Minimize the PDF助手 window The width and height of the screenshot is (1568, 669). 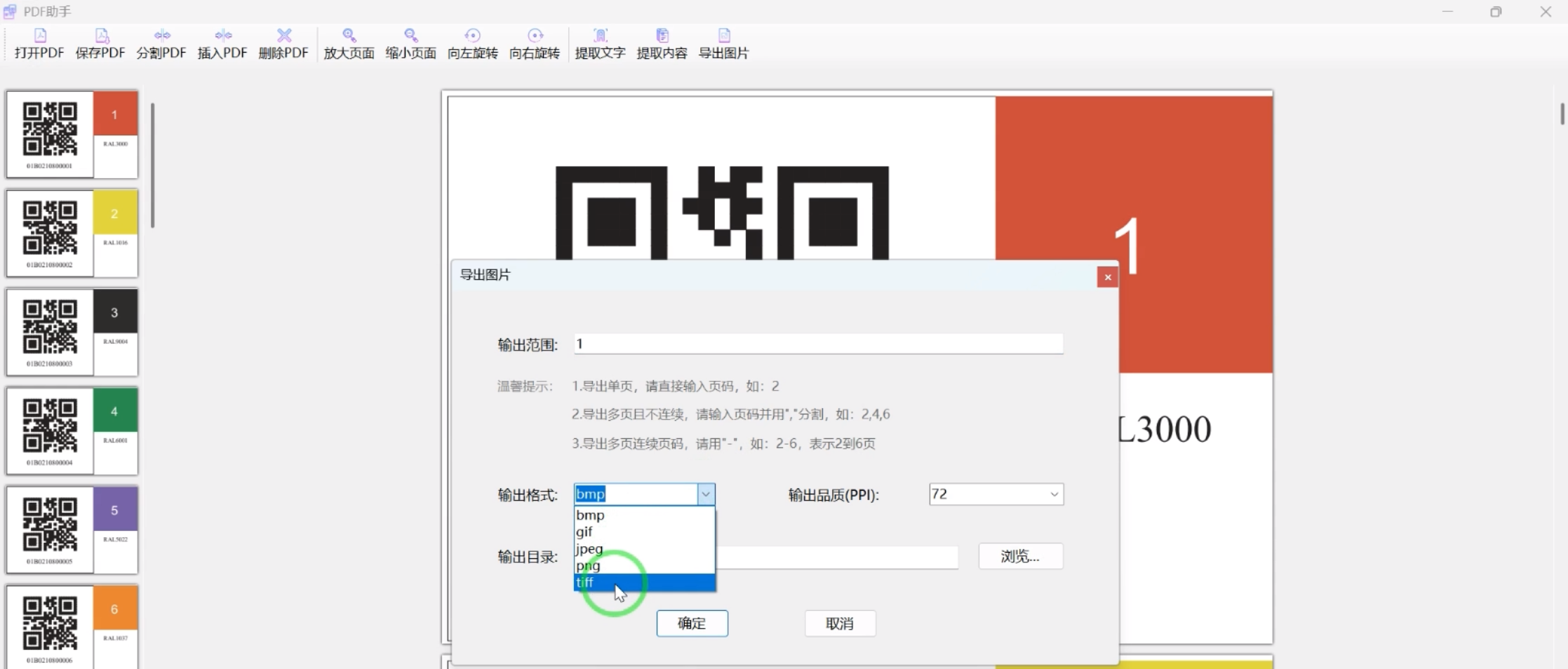click(1447, 12)
